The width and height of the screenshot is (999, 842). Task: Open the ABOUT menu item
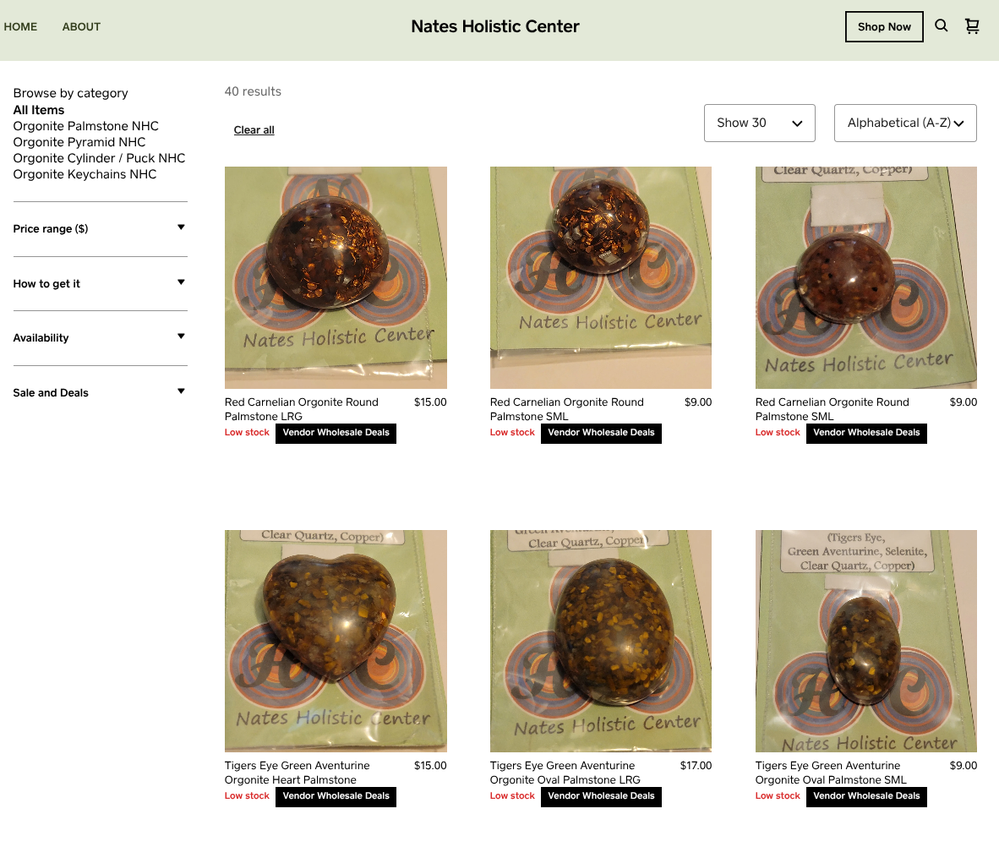click(x=81, y=27)
